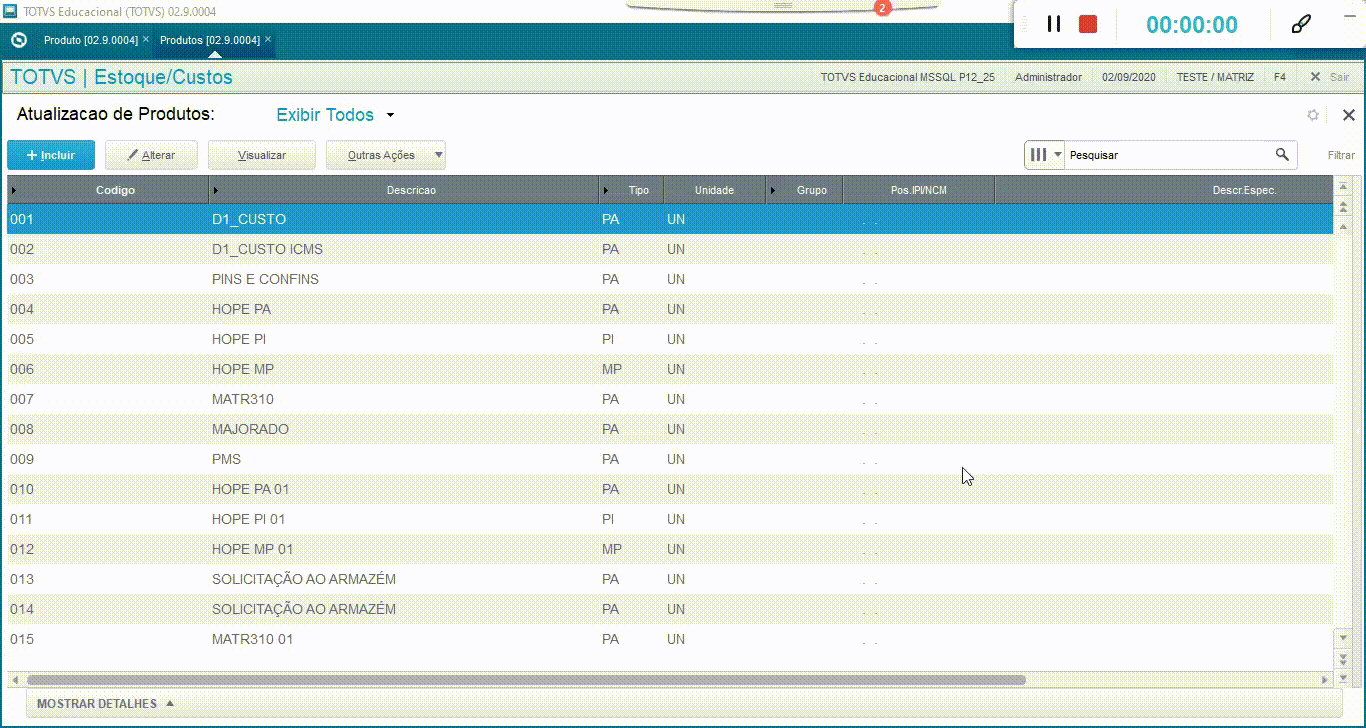Click the Filtrar link
Image resolution: width=1366 pixels, height=728 pixels.
tap(1341, 155)
